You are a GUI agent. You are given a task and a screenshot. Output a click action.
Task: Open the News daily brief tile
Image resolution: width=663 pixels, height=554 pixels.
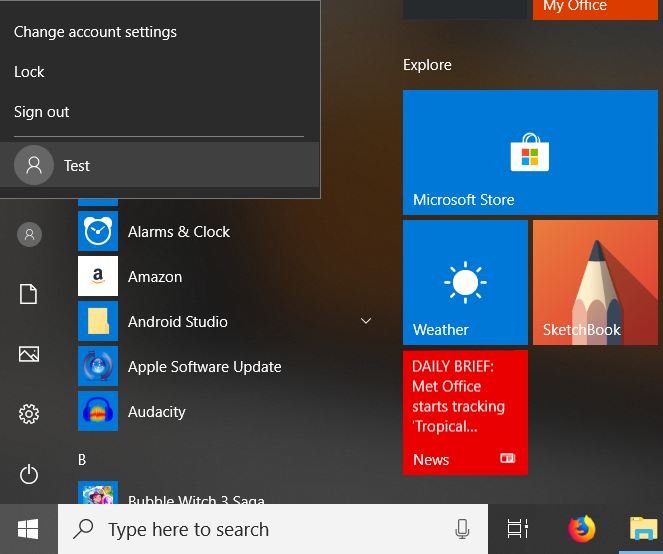coord(465,412)
